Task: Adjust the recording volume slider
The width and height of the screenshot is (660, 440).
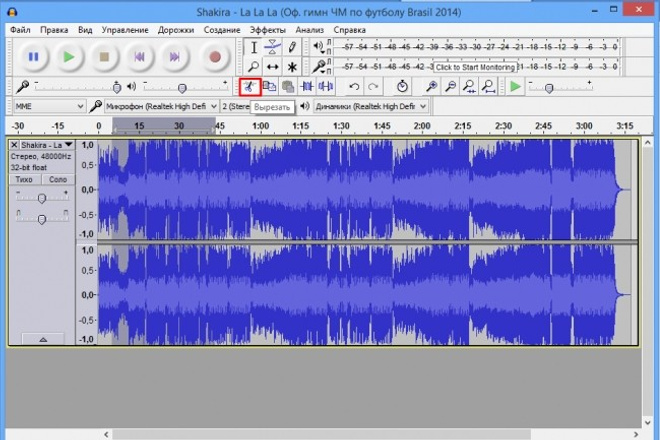Action: click(117, 87)
